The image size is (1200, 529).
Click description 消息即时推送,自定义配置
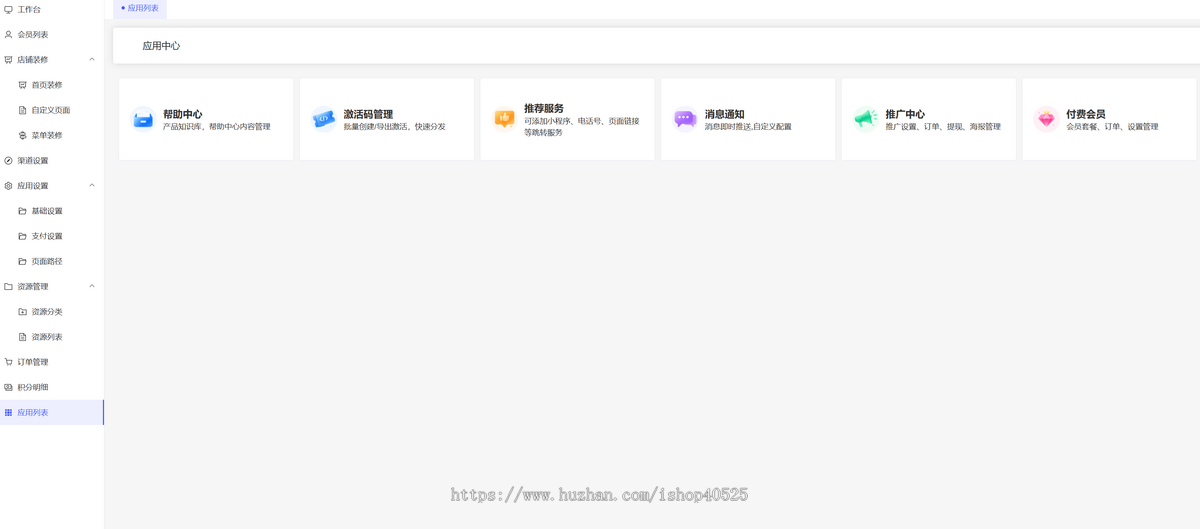click(x=748, y=127)
